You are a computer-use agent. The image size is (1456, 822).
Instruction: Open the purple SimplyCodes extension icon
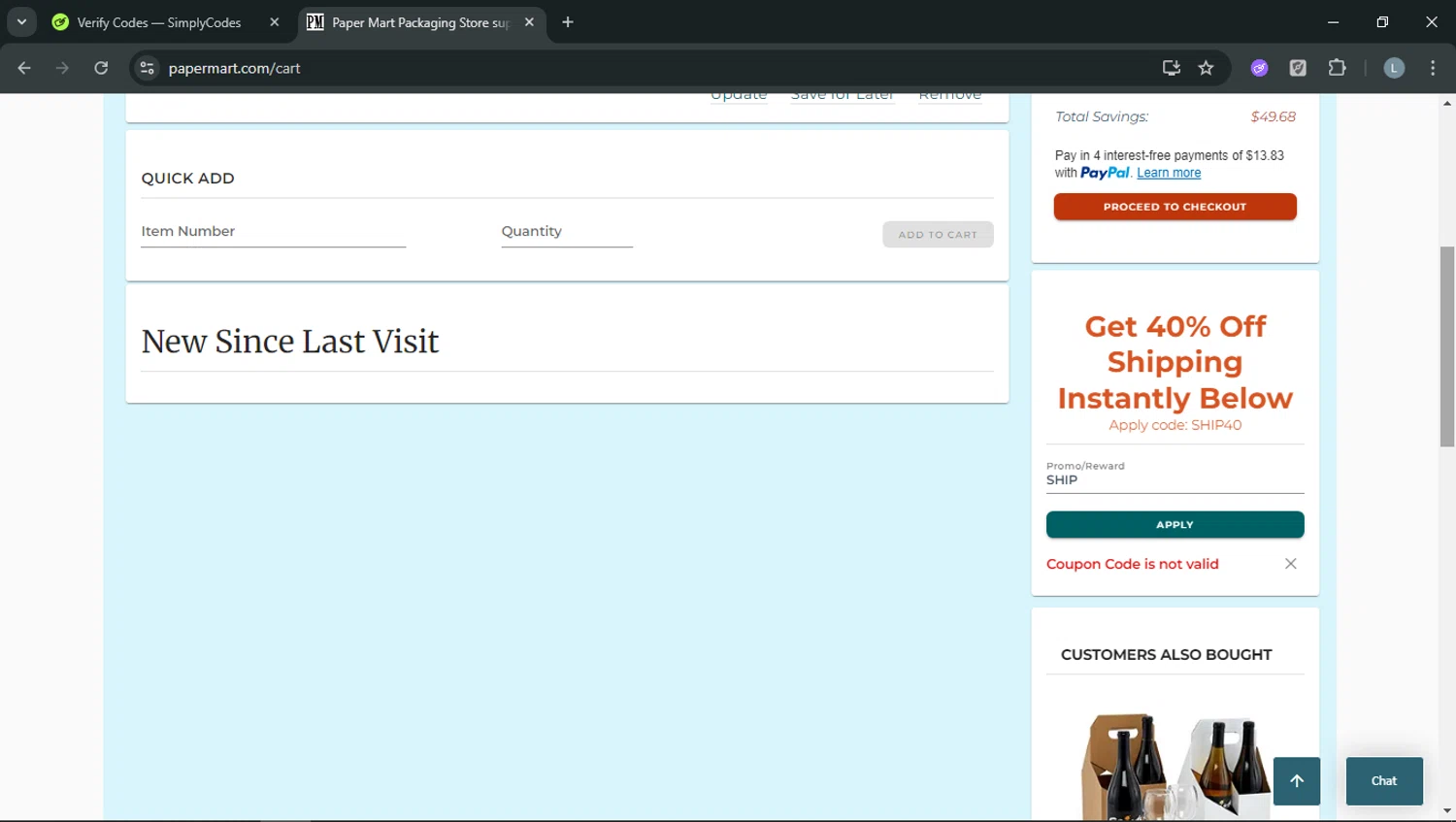[1259, 68]
